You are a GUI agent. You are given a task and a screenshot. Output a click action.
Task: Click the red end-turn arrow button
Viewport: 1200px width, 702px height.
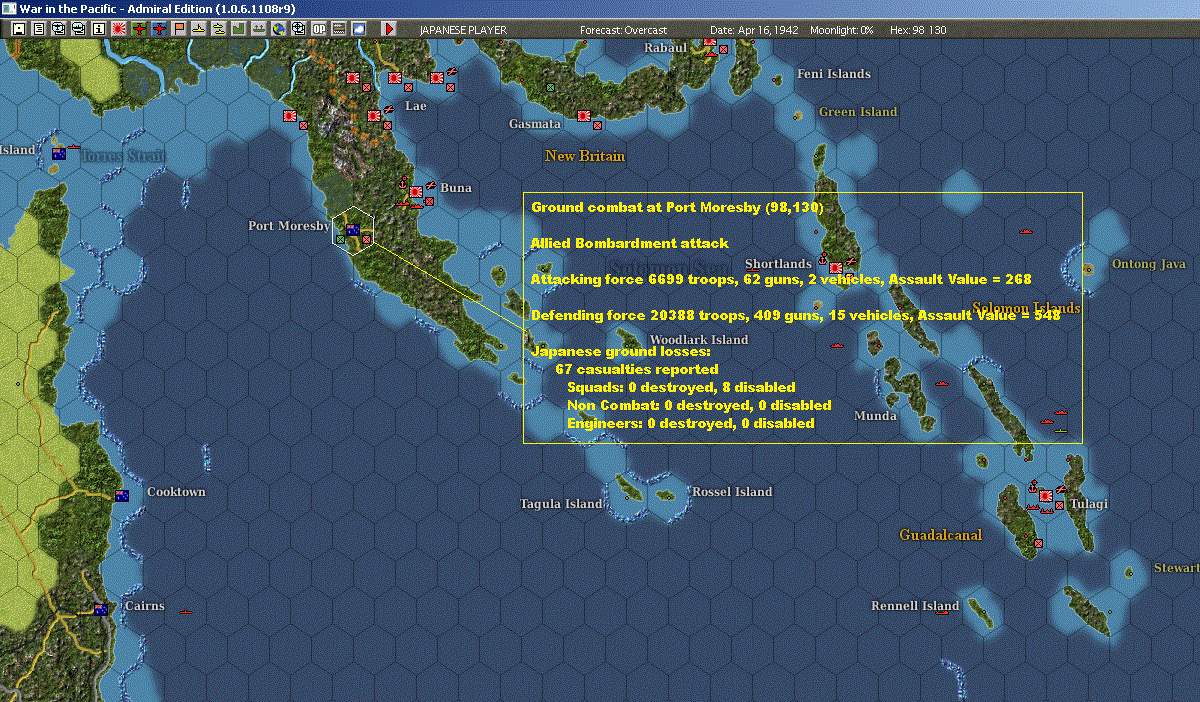click(389, 29)
